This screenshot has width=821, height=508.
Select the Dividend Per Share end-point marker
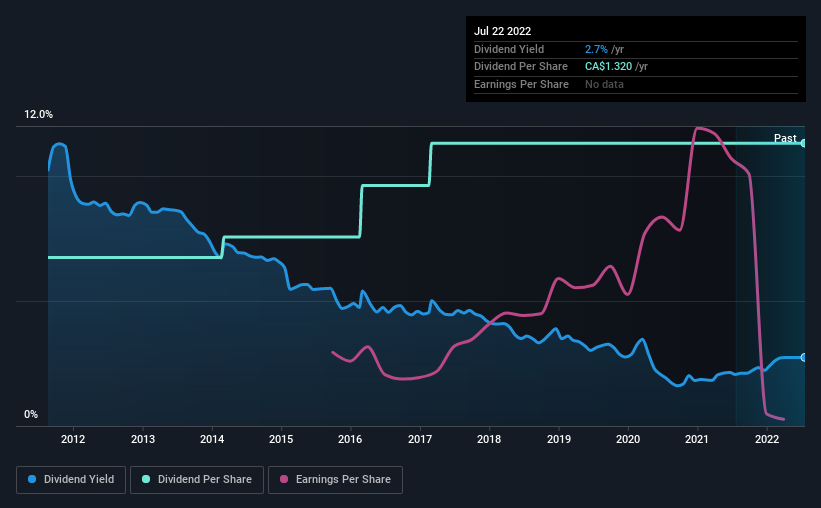804,143
